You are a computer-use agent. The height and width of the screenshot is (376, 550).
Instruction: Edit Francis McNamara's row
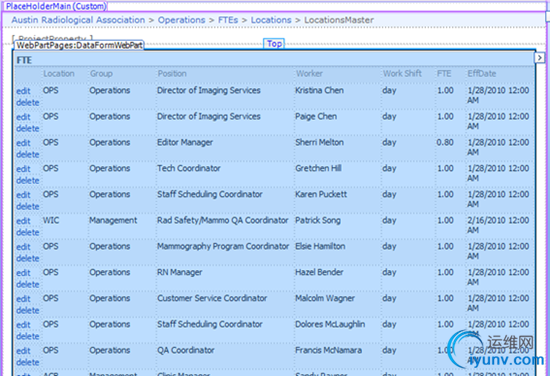coord(23,351)
